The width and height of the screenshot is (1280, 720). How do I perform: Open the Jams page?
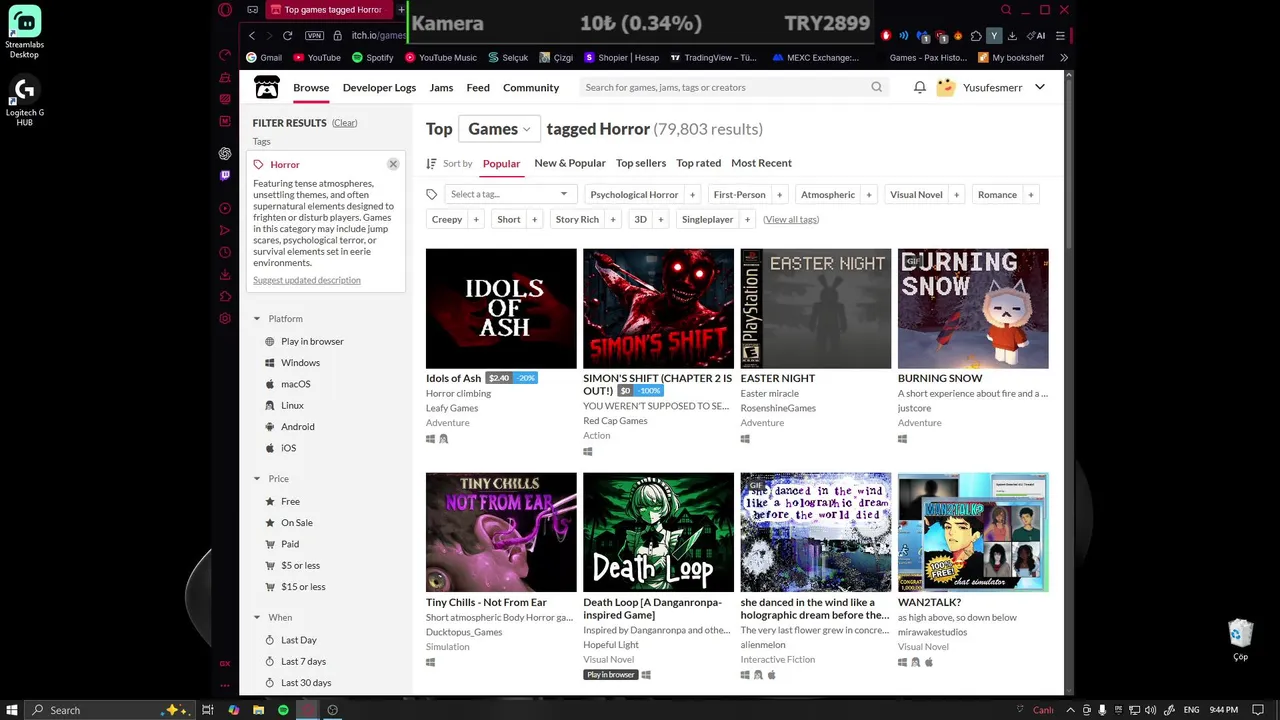click(441, 87)
